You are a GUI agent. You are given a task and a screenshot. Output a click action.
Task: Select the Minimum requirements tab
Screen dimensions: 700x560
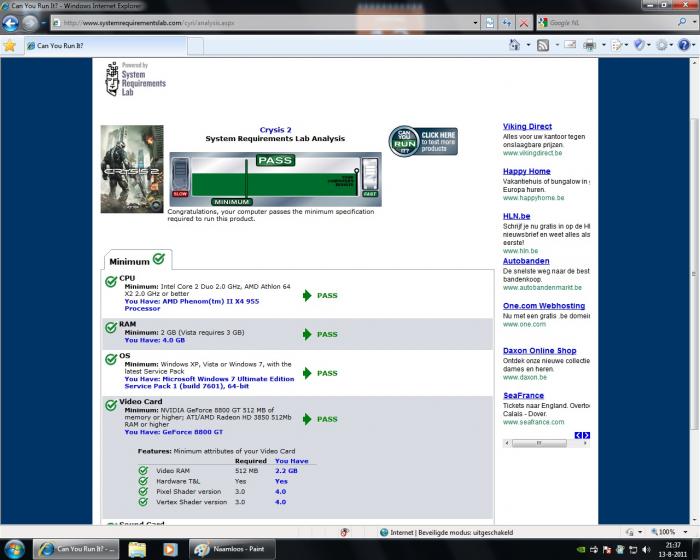pos(136,260)
